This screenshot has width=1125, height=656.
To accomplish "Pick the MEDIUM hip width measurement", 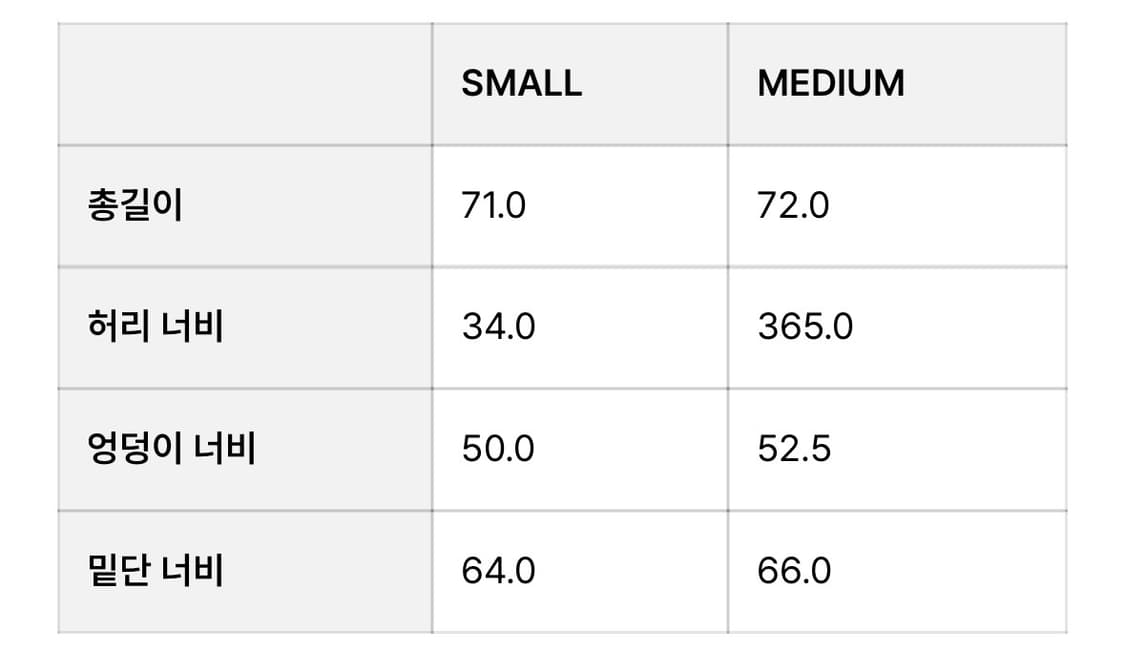I will [x=794, y=449].
